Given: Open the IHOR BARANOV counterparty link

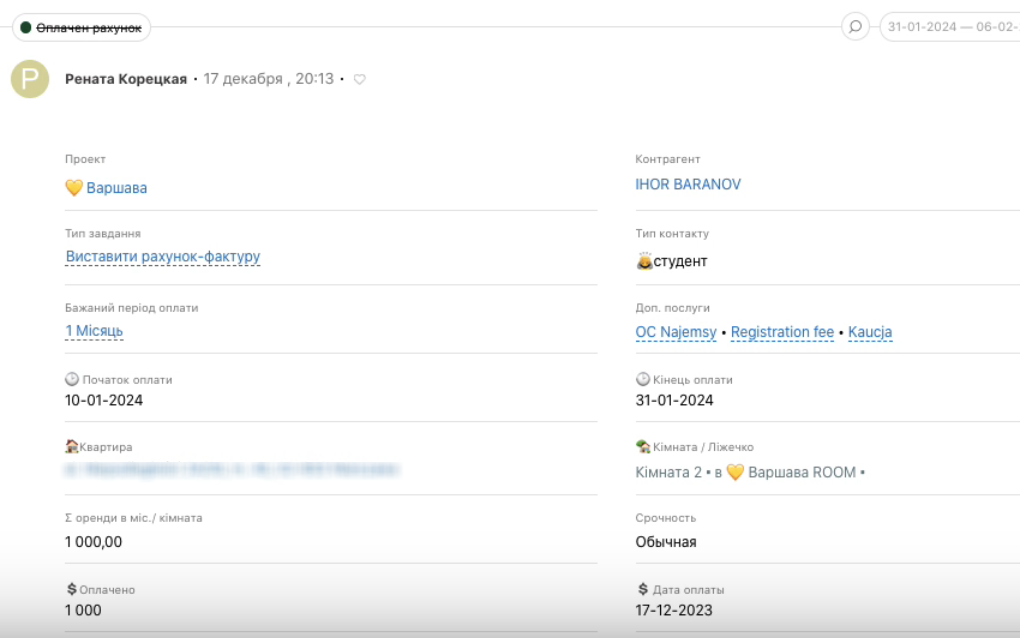Looking at the screenshot, I should click(688, 185).
